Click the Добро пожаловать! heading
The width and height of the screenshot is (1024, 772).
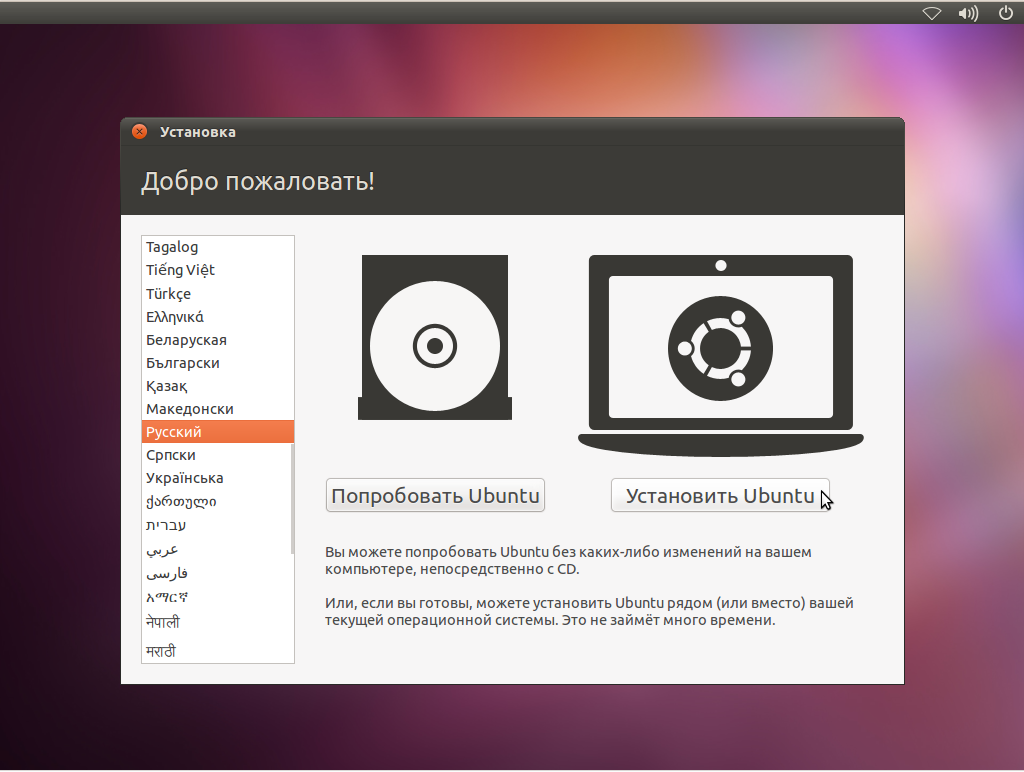tap(258, 181)
